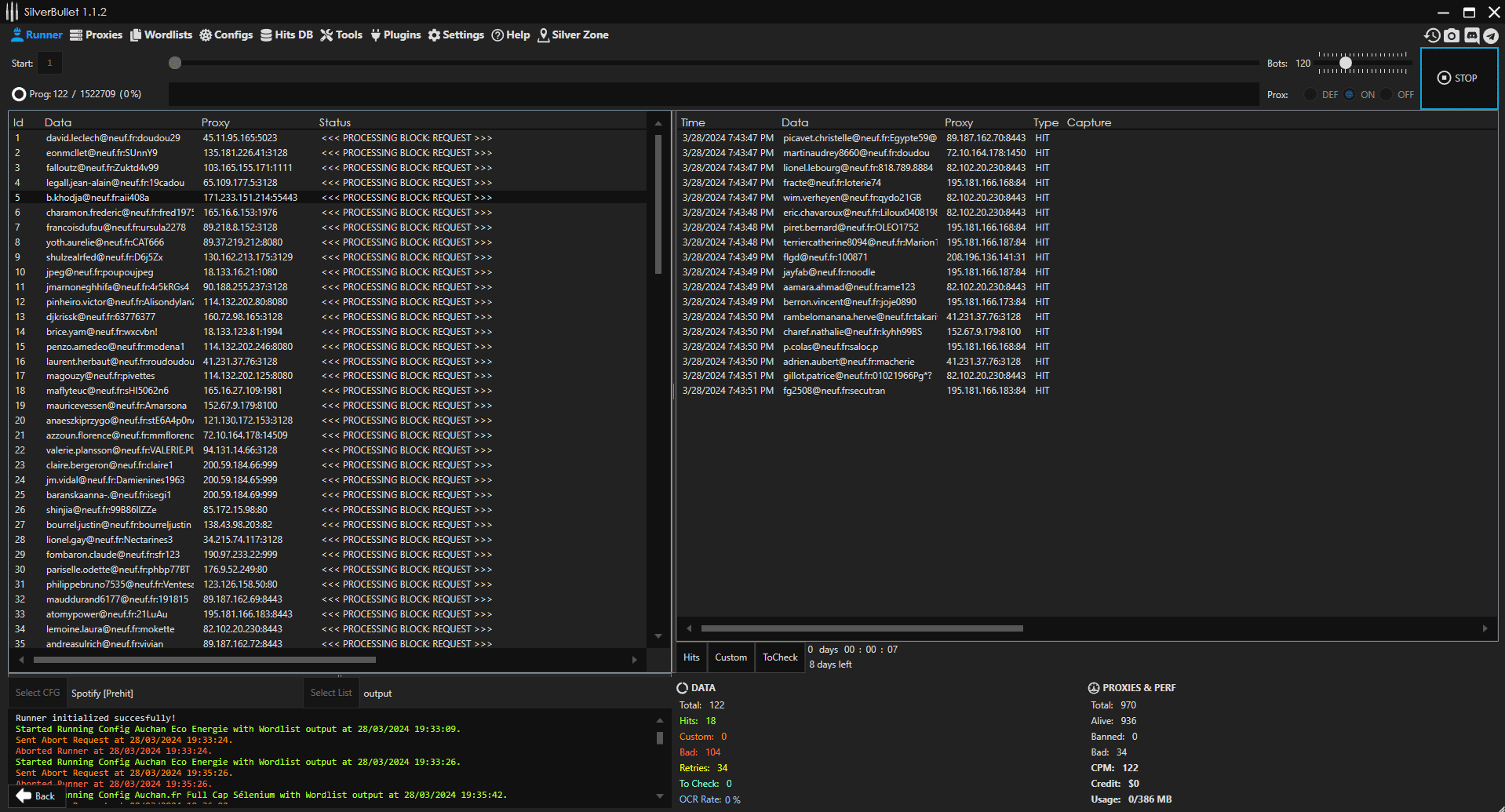Click the Bots slider handle
1505x812 pixels.
(1346, 63)
